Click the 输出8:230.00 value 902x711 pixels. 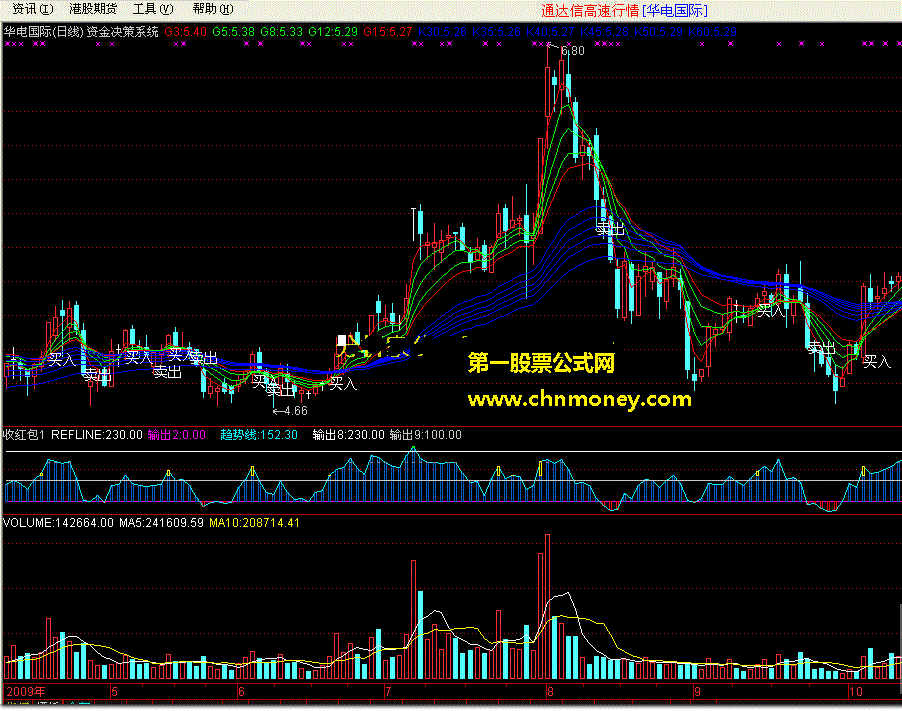(x=348, y=435)
